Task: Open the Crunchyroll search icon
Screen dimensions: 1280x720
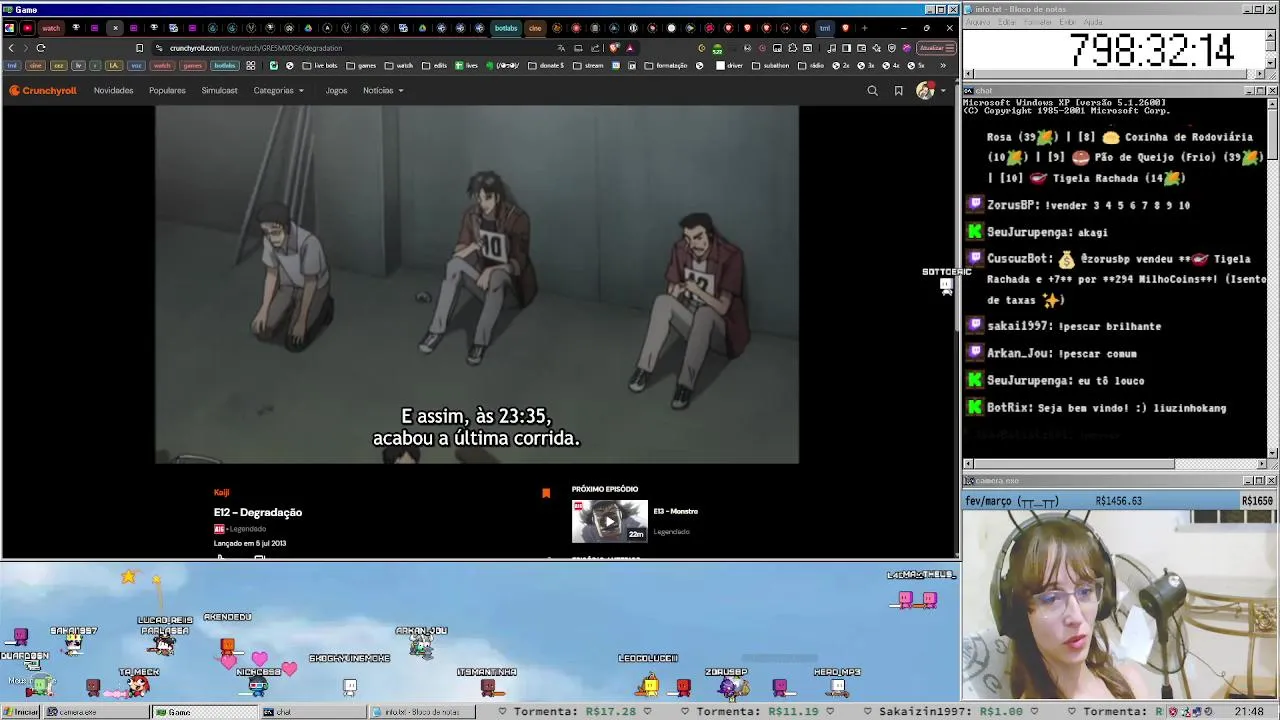Action: (872, 91)
